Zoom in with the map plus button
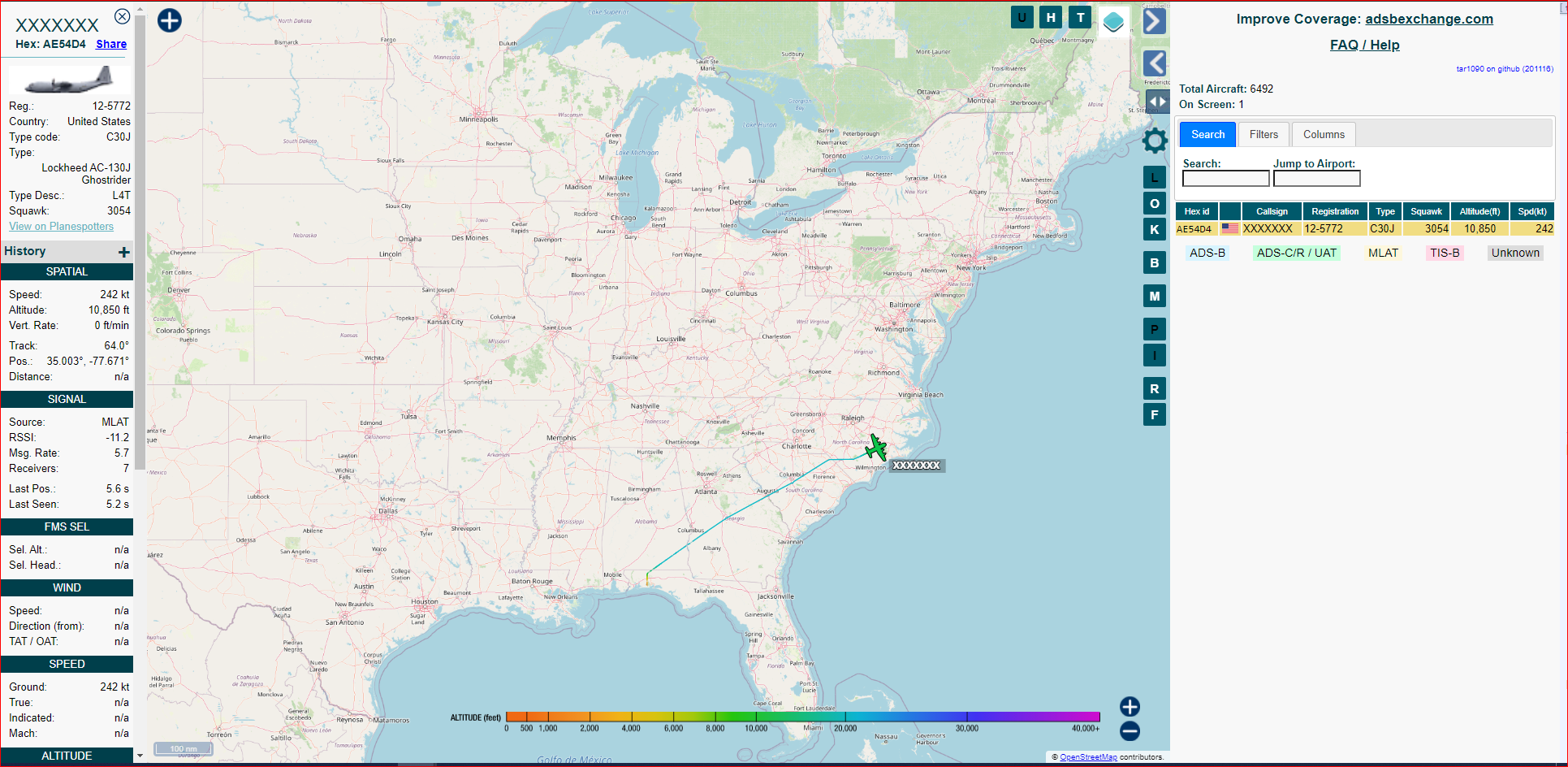Viewport: 1568px width, 767px height. (x=1130, y=707)
